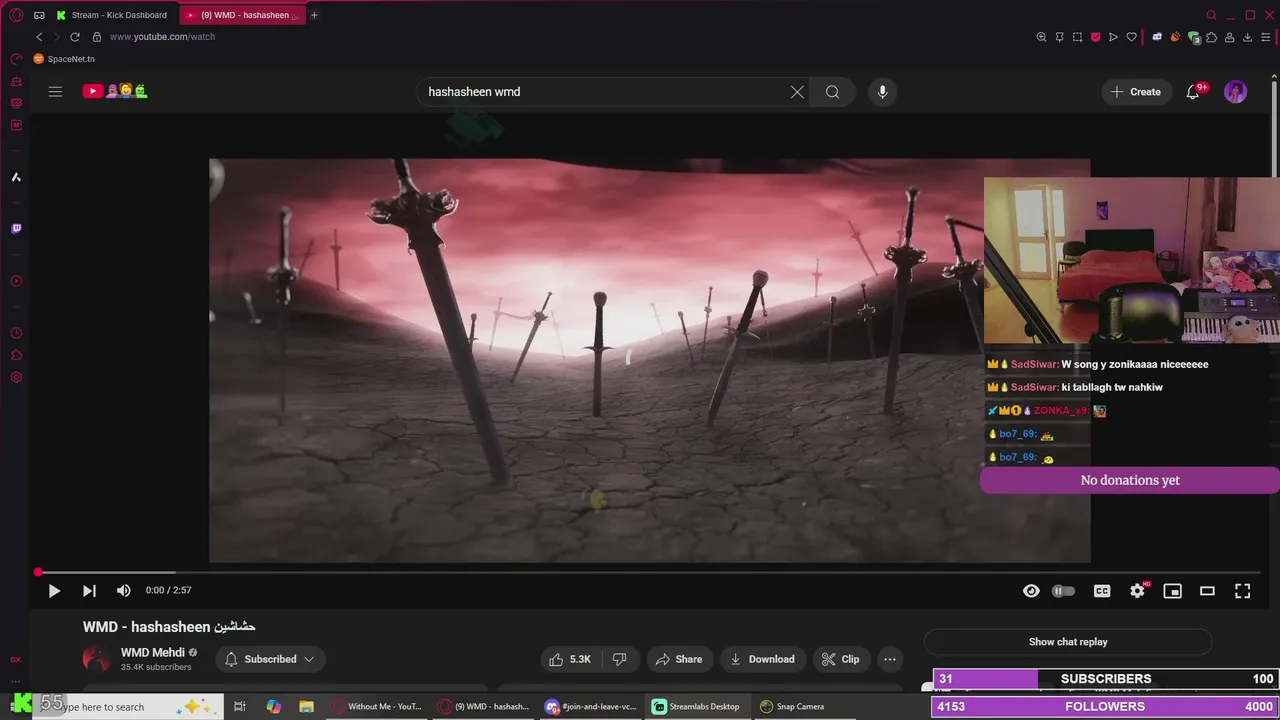Open File Explorer from the taskbar
Screen dimensions: 1280x720
click(x=306, y=707)
